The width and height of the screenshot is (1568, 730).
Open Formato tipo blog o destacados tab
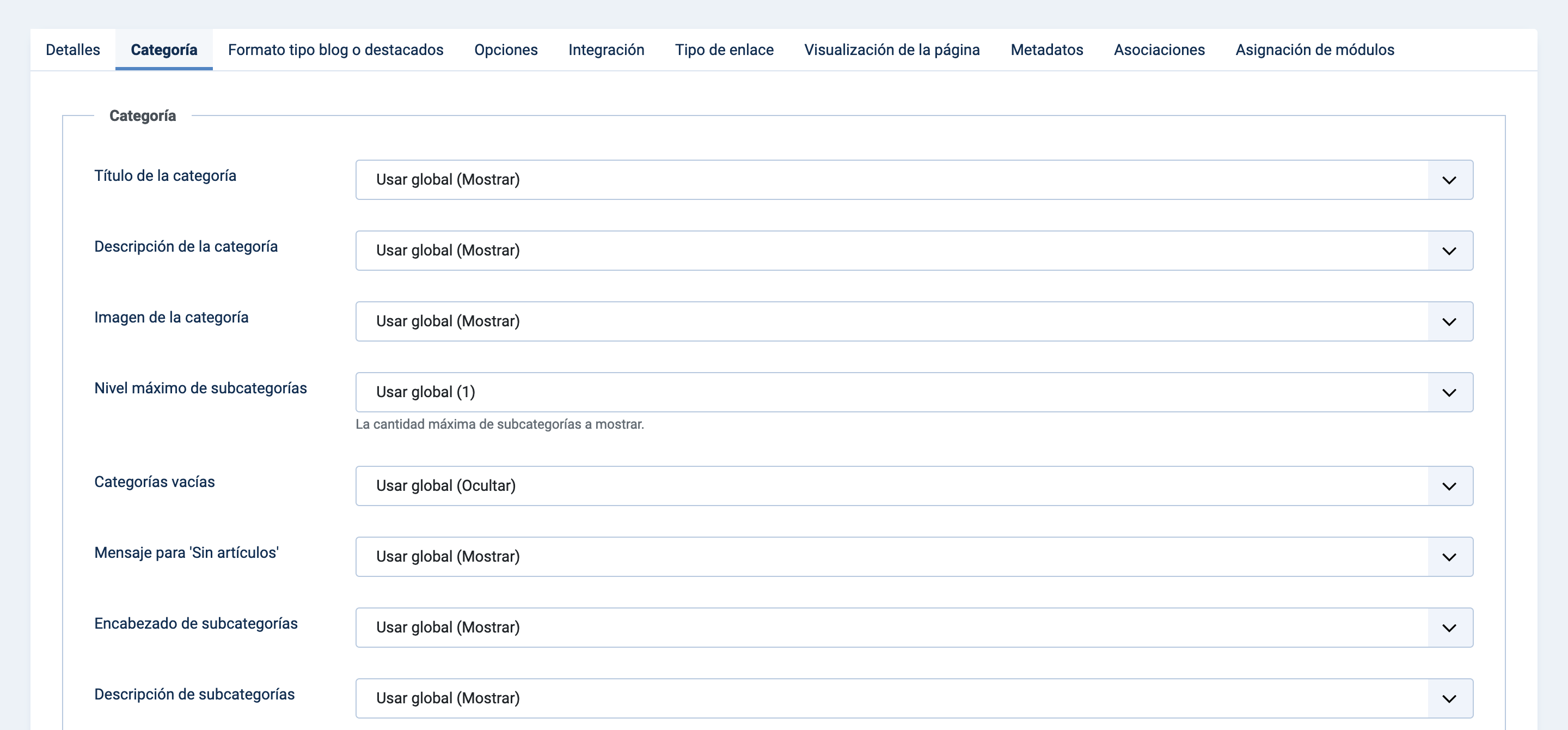pyautogui.click(x=335, y=50)
